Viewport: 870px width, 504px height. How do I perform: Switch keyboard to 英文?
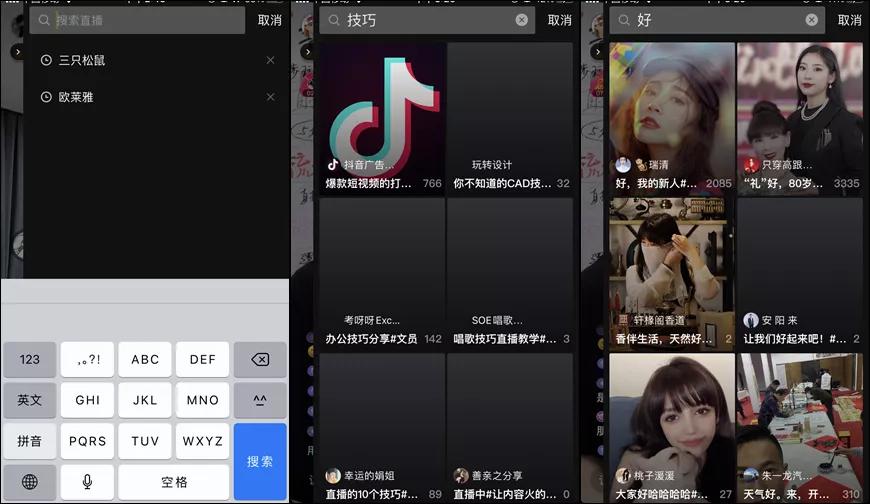(29, 400)
